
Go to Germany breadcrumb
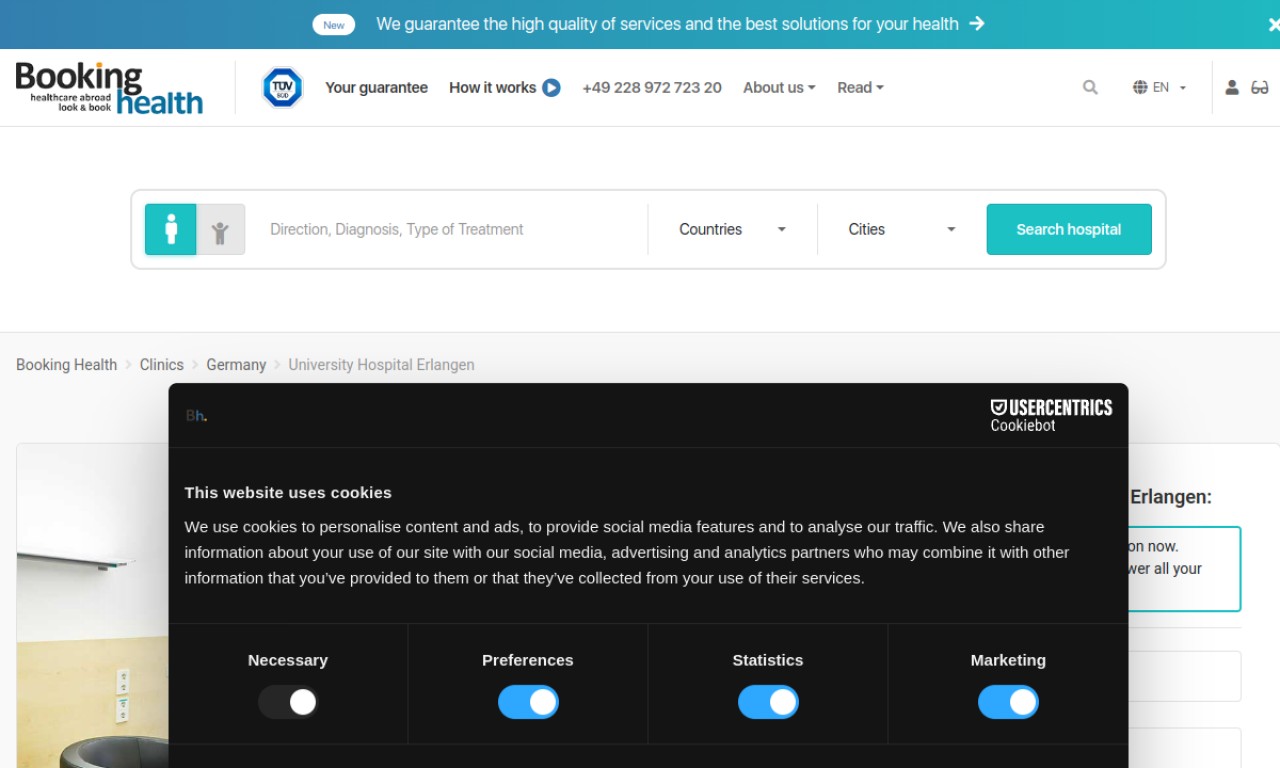[236, 365]
